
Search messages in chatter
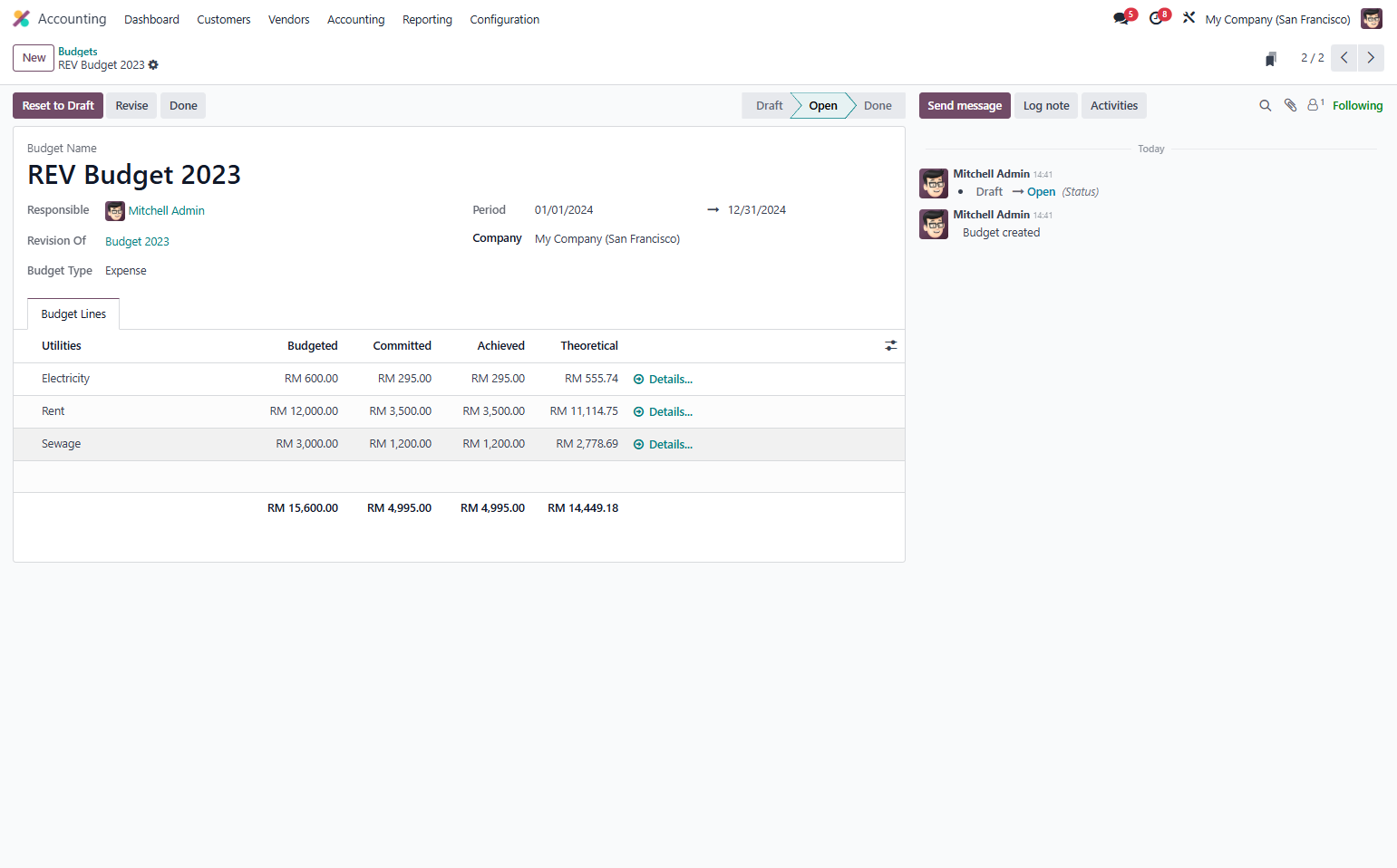[x=1265, y=106]
